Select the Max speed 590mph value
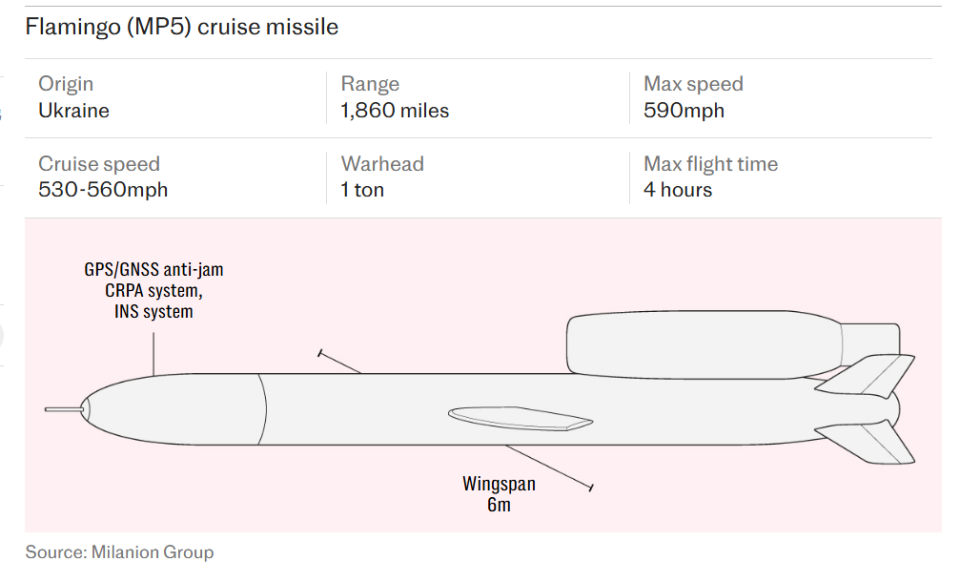 683,111
